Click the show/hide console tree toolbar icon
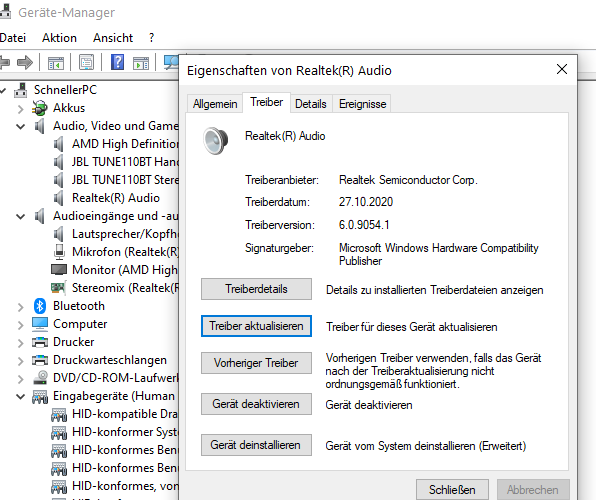 [56, 63]
